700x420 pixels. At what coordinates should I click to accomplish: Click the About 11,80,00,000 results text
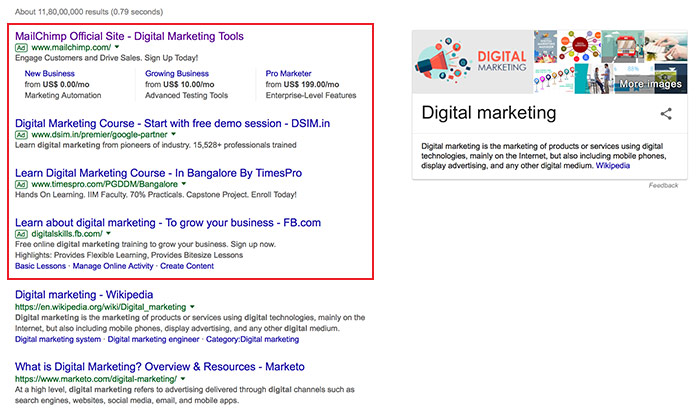pyautogui.click(x=89, y=12)
